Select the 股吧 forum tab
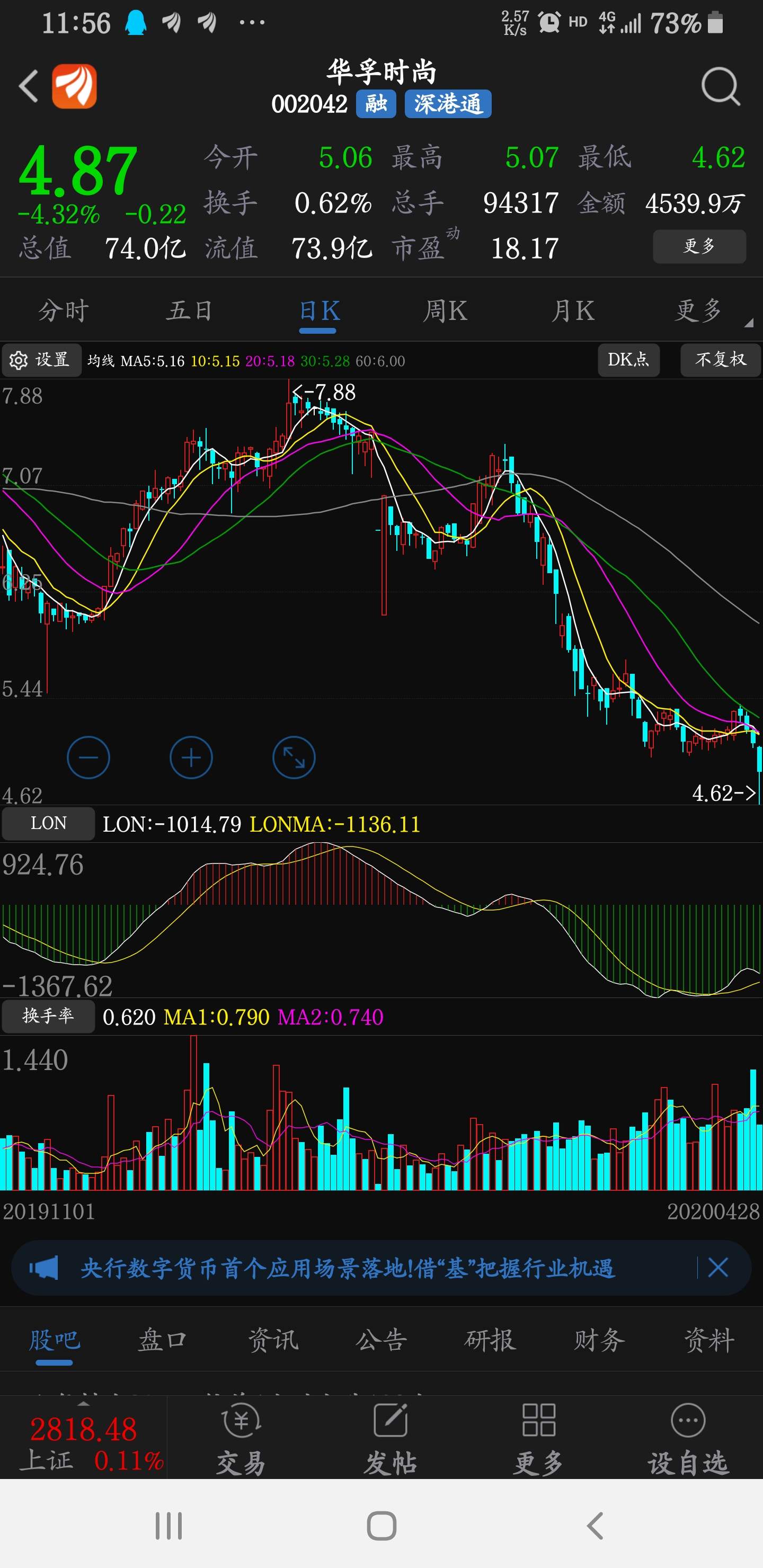The height and width of the screenshot is (1568, 763). [54, 1340]
